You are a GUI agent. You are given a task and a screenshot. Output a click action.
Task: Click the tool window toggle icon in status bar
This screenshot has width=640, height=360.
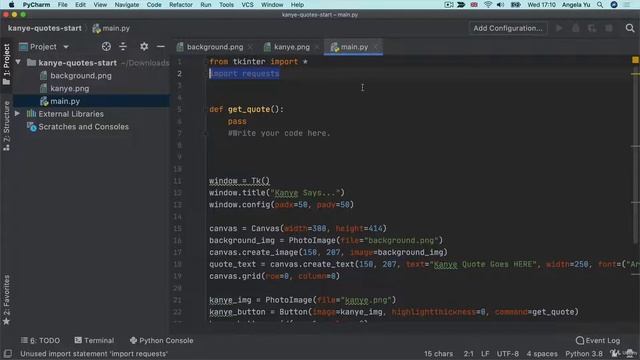[x=7, y=353]
